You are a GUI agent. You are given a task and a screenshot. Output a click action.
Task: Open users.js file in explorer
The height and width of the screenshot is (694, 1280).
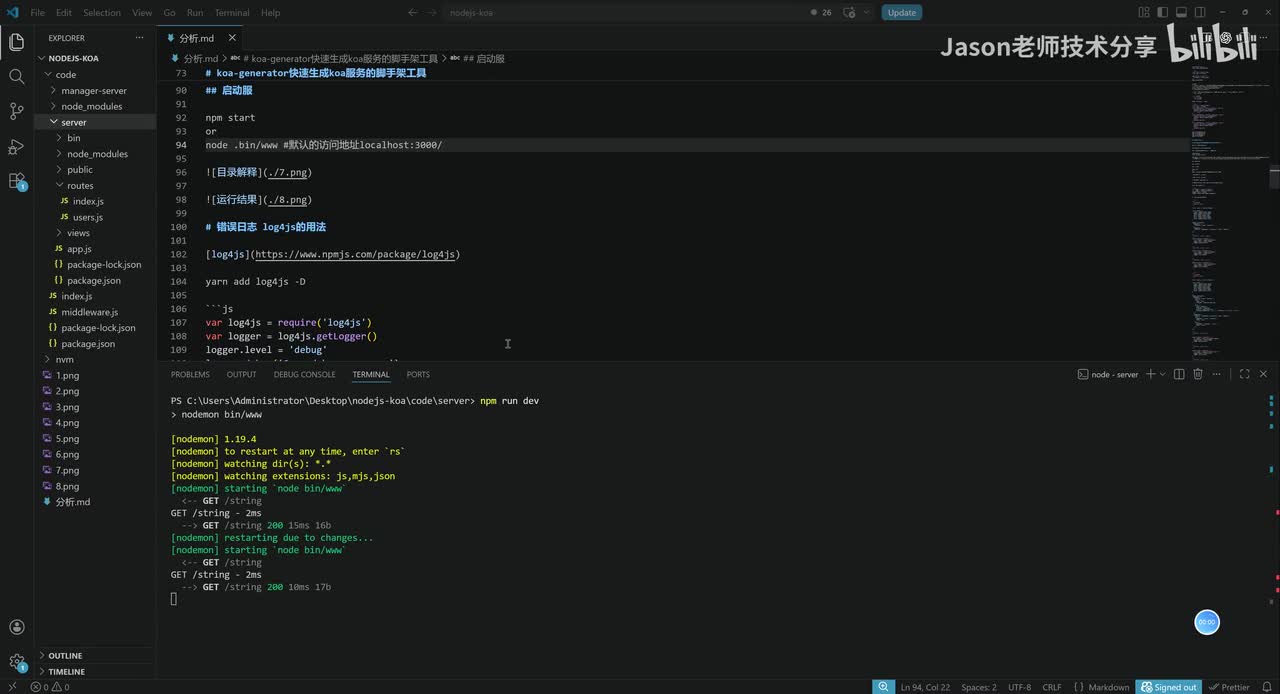click(x=88, y=217)
